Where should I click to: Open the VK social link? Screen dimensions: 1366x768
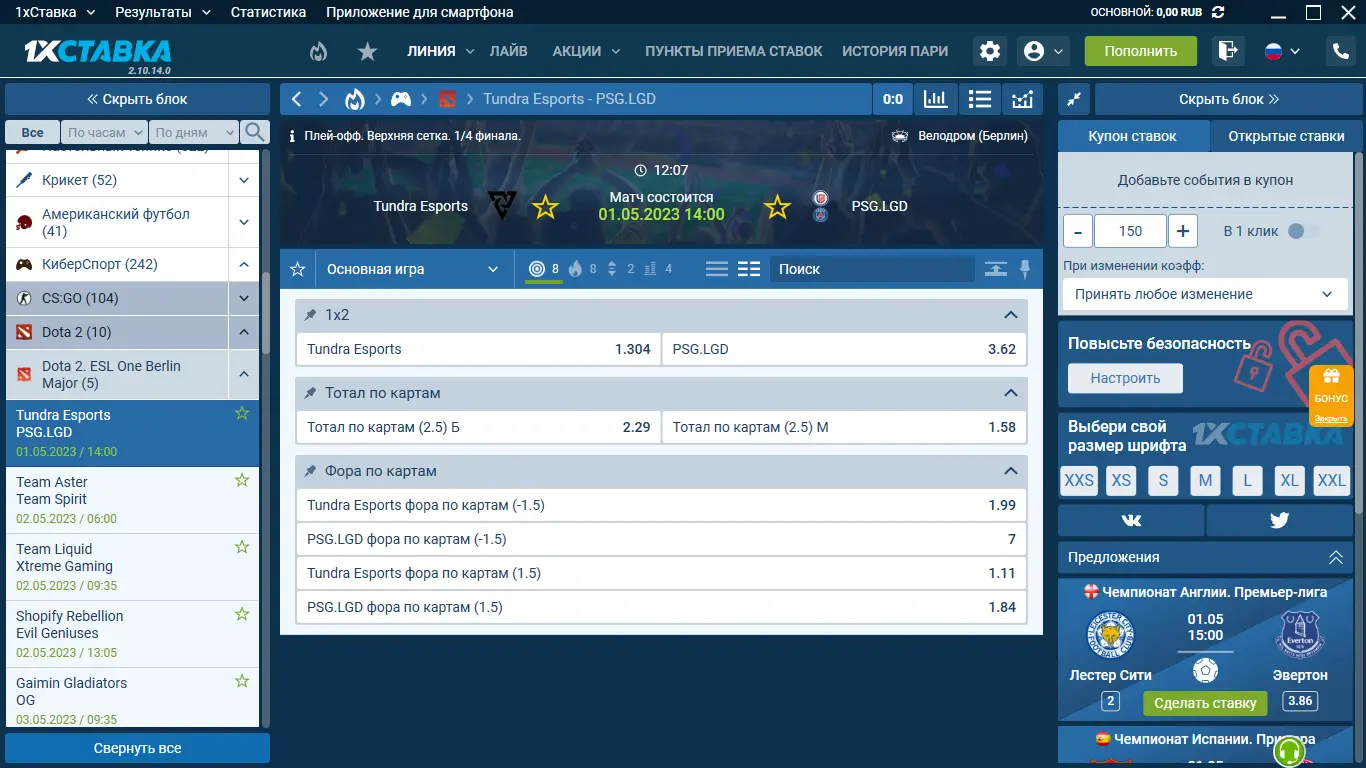[x=1131, y=520]
